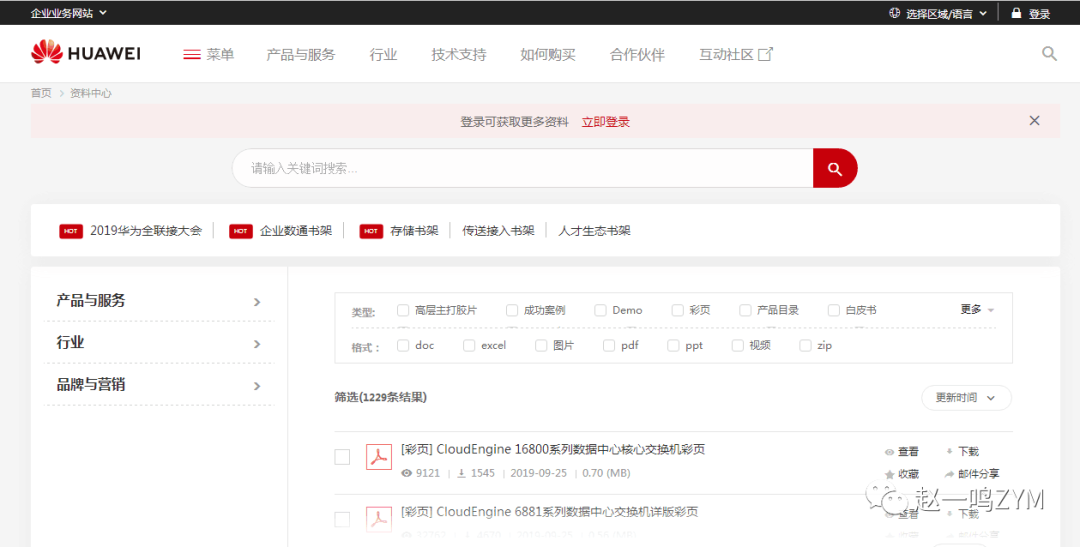Screen dimensions: 1080x547
Task: Click the header search magnifier icon
Action: tap(1049, 54)
